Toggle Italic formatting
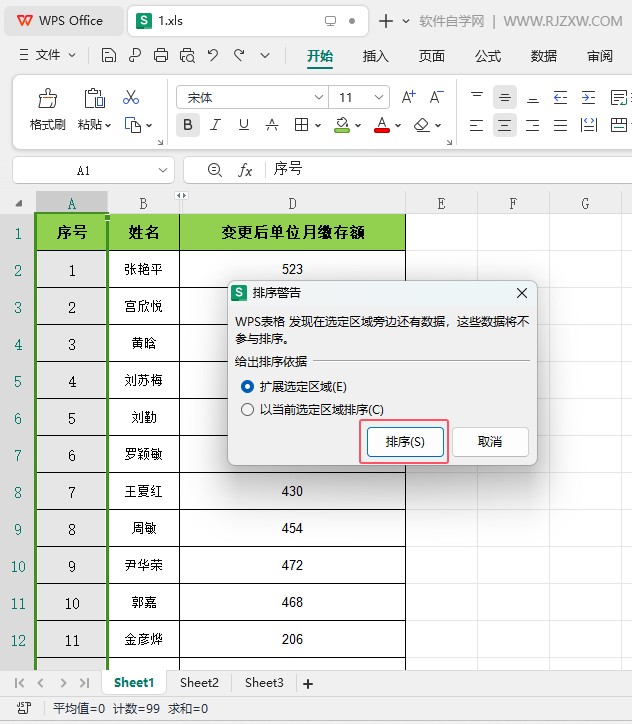This screenshot has height=724, width=632. pyautogui.click(x=215, y=125)
